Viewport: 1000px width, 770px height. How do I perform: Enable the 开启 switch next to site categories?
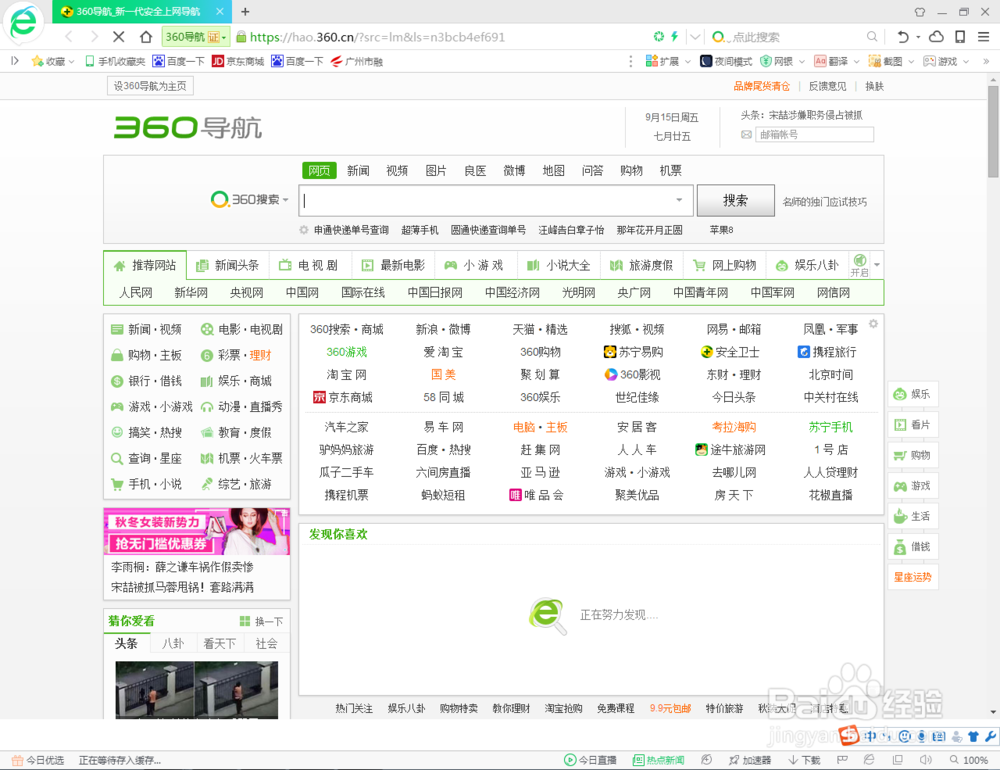[x=858, y=267]
